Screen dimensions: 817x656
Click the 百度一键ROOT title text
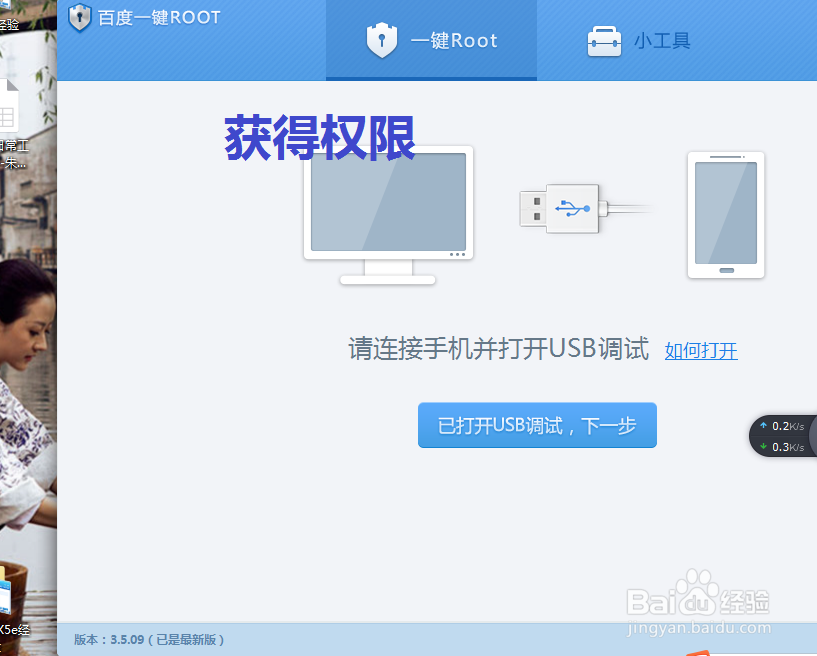click(159, 18)
